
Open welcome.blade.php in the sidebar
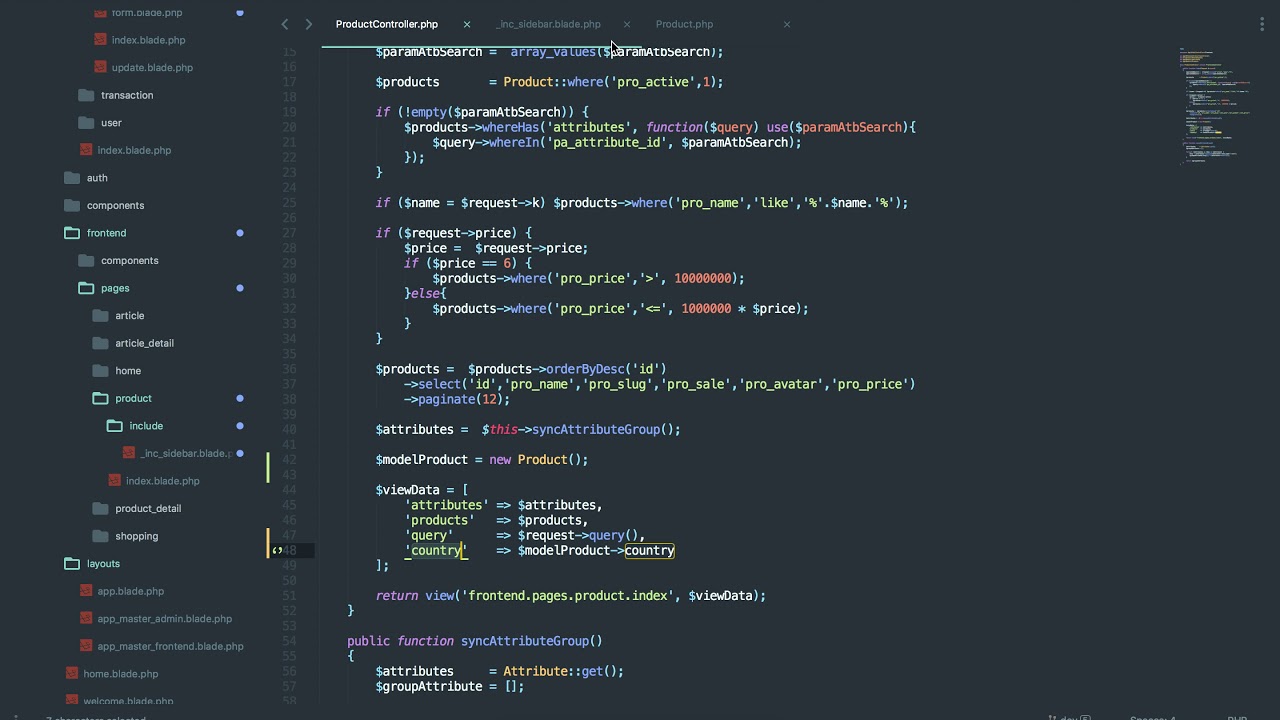pyautogui.click(x=128, y=701)
